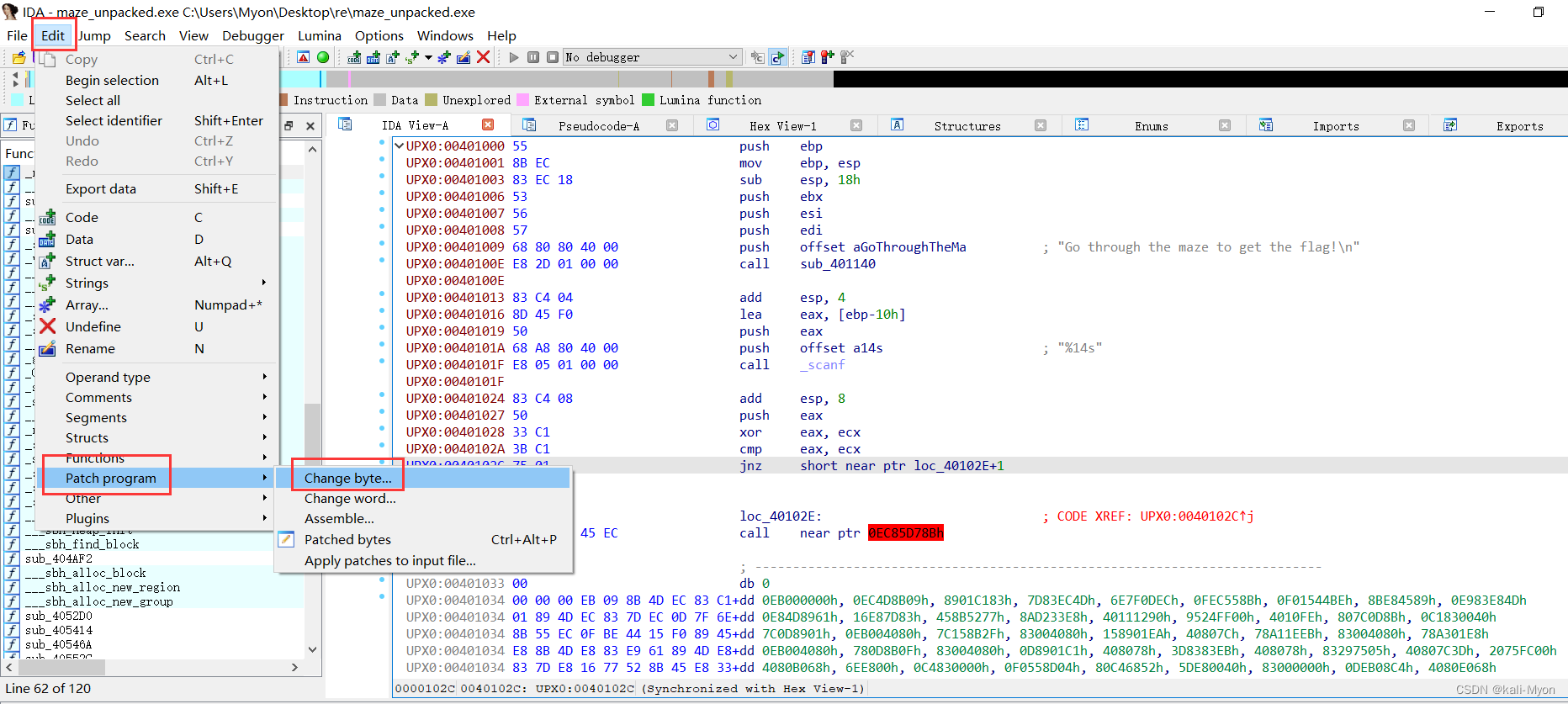Click the green circle status toolbar icon
The image size is (1568, 704).
point(323,57)
